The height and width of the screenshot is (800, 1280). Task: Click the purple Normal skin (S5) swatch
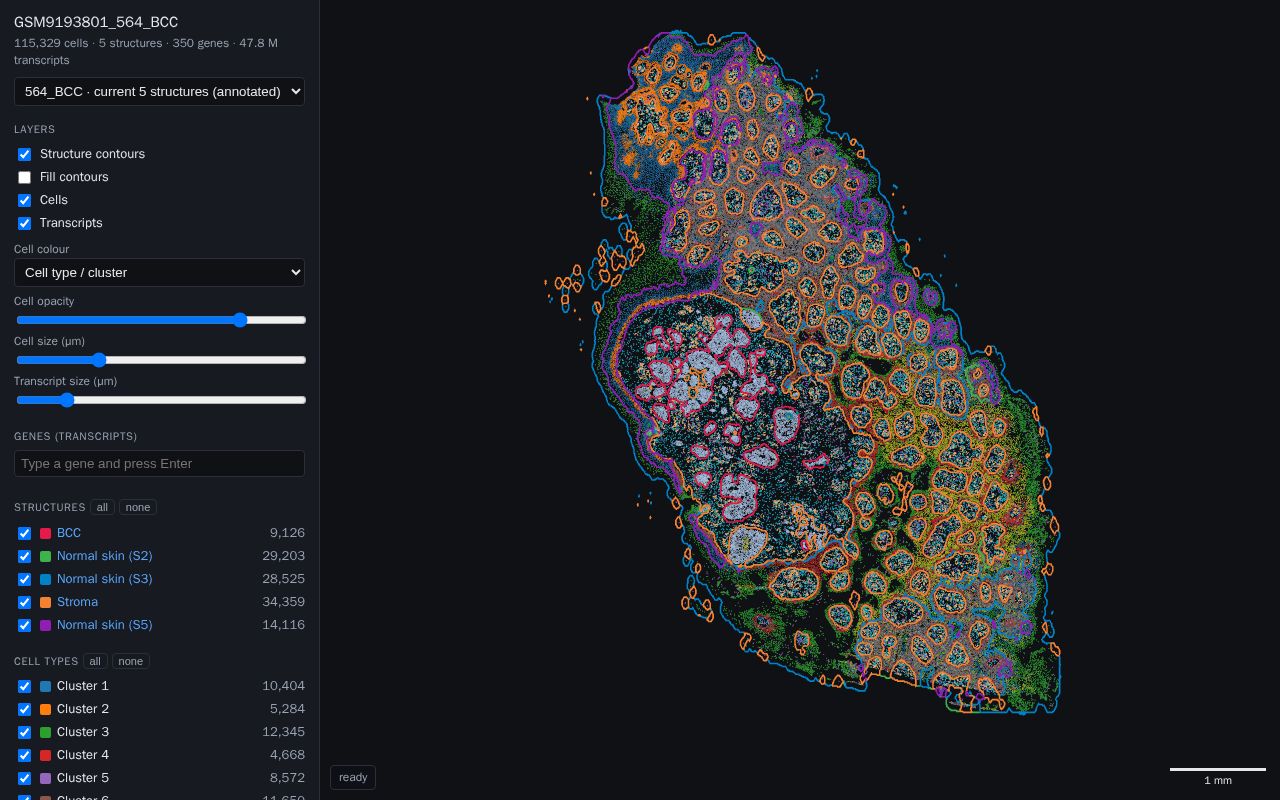45,625
